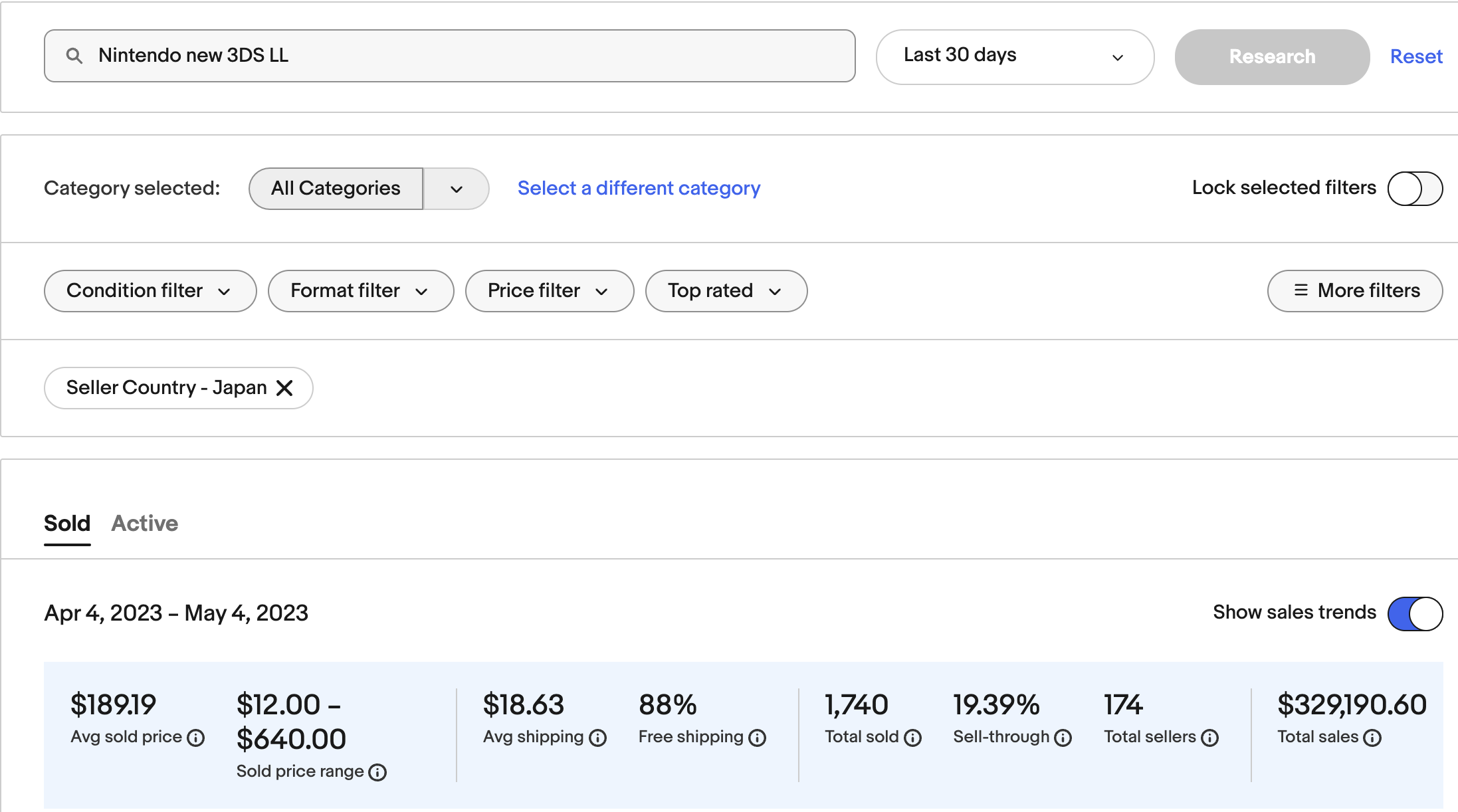This screenshot has width=1458, height=812.
Task: Click info icon next to Total sellers
Action: pos(1210,738)
